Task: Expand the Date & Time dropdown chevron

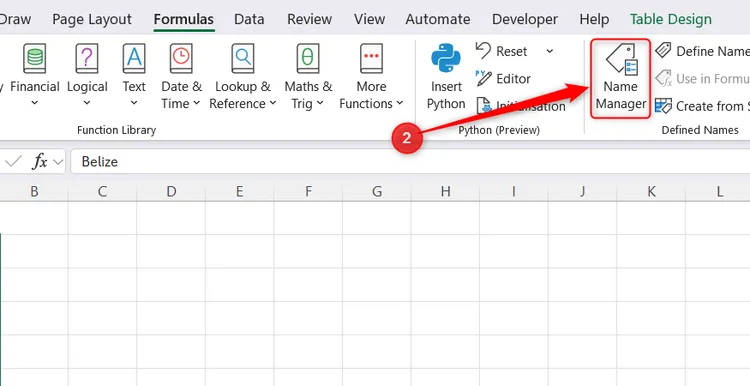Action: point(197,103)
